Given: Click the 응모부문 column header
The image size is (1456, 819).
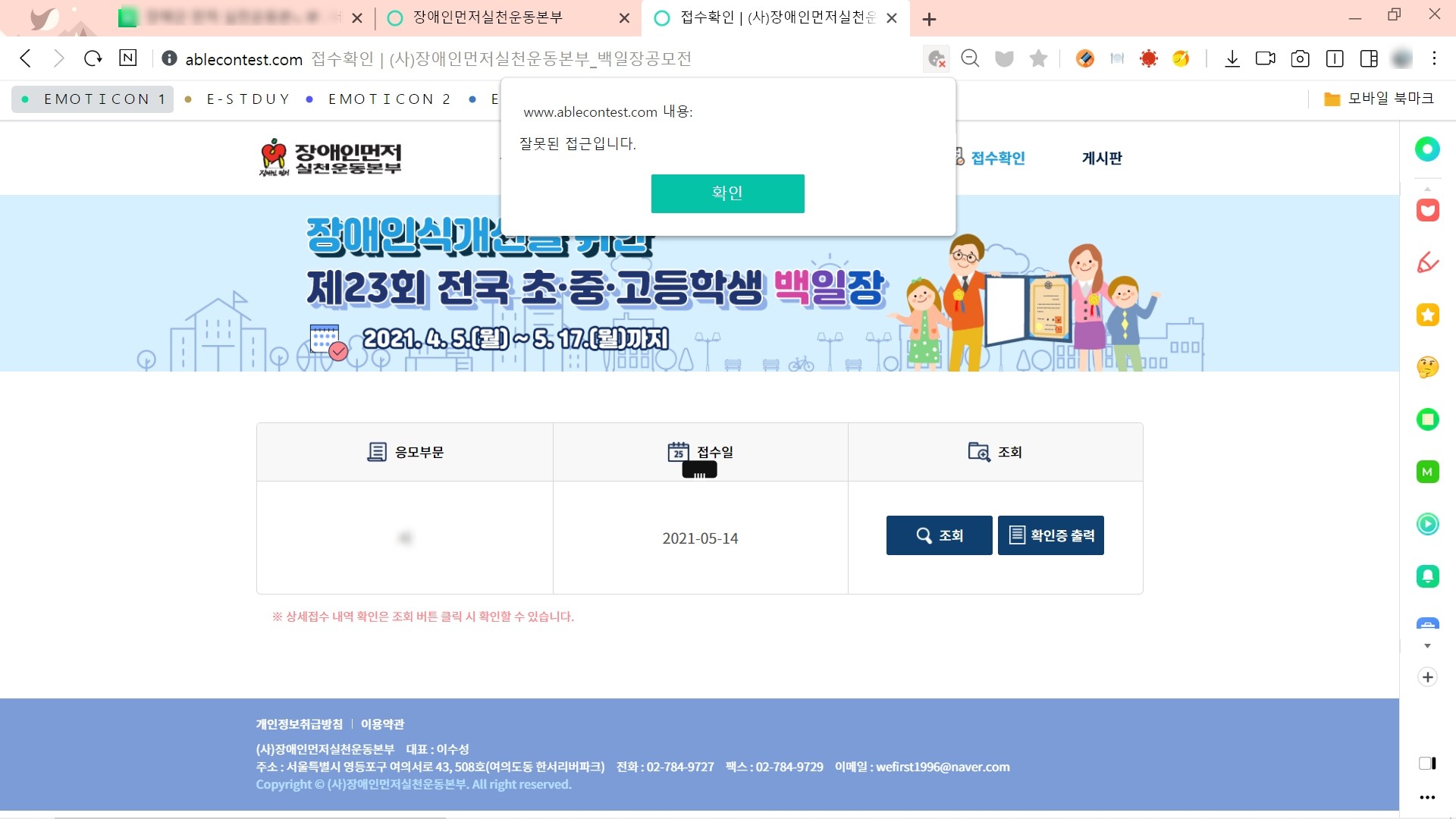Looking at the screenshot, I should [x=405, y=452].
